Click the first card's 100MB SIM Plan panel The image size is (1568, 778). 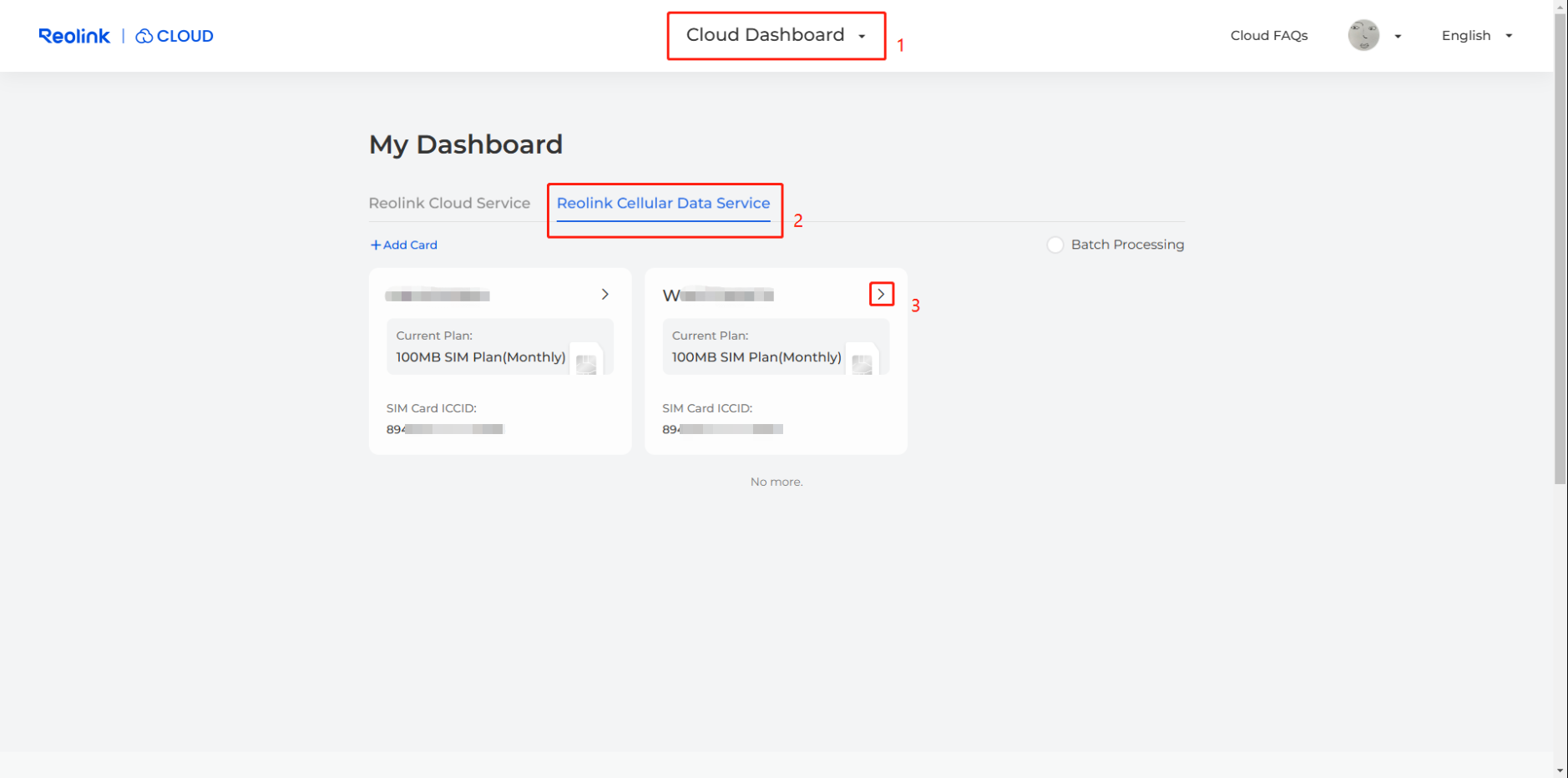[481, 346]
